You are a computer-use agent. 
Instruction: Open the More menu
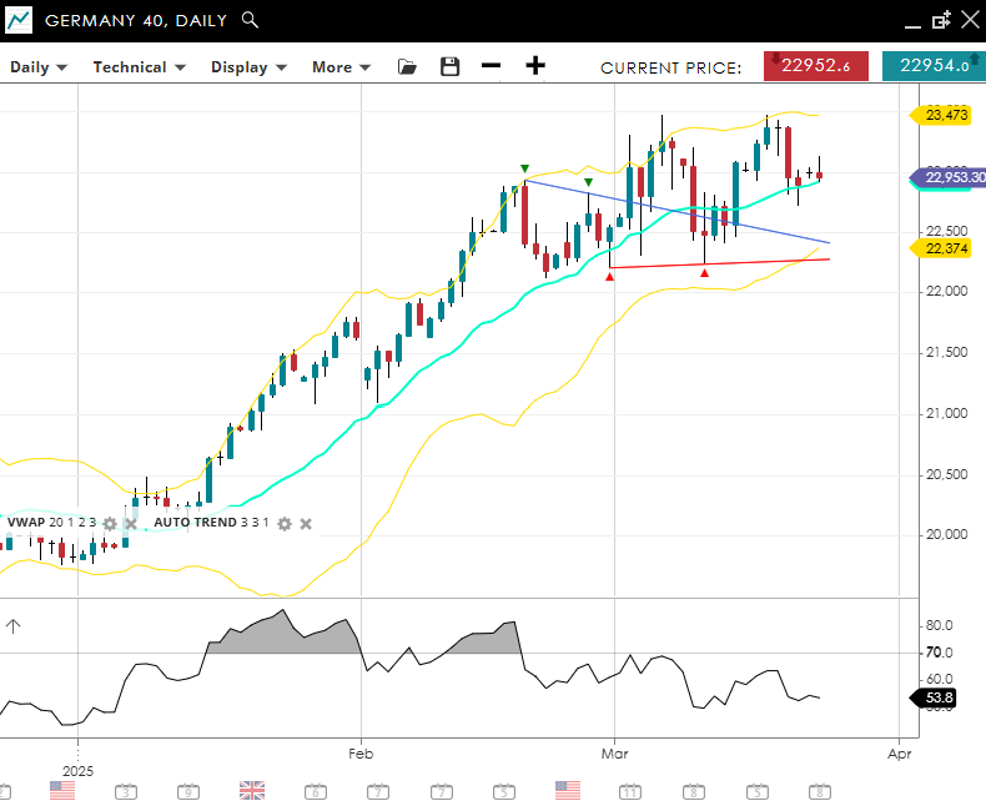(341, 67)
